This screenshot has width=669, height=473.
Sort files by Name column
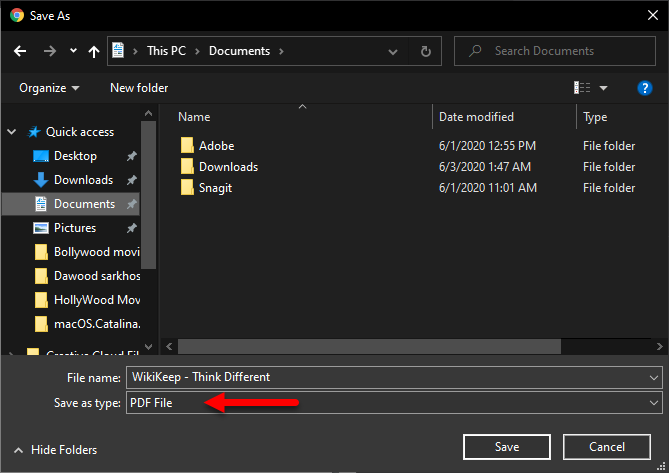[194, 117]
